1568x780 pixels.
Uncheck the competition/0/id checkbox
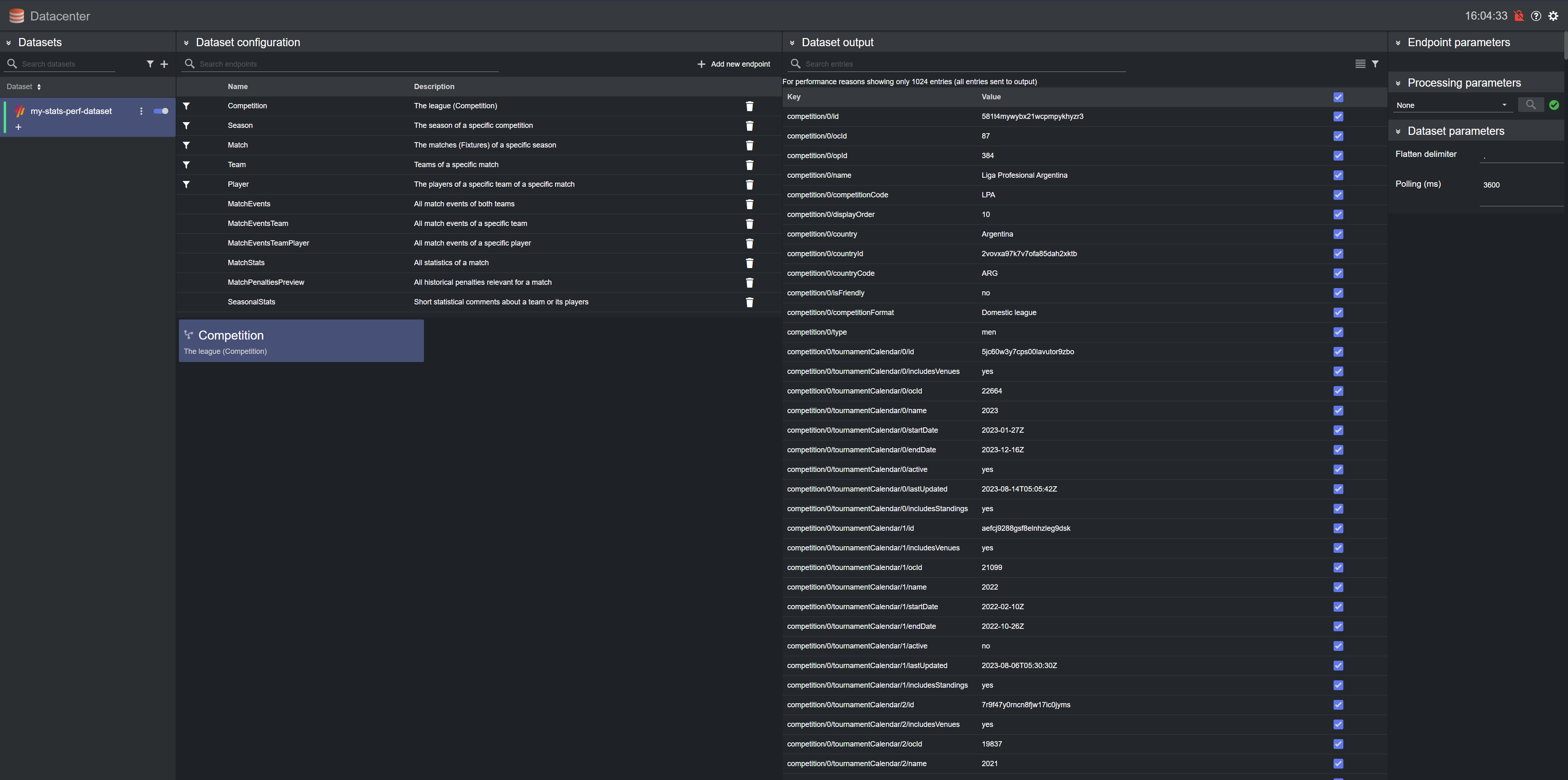point(1338,116)
